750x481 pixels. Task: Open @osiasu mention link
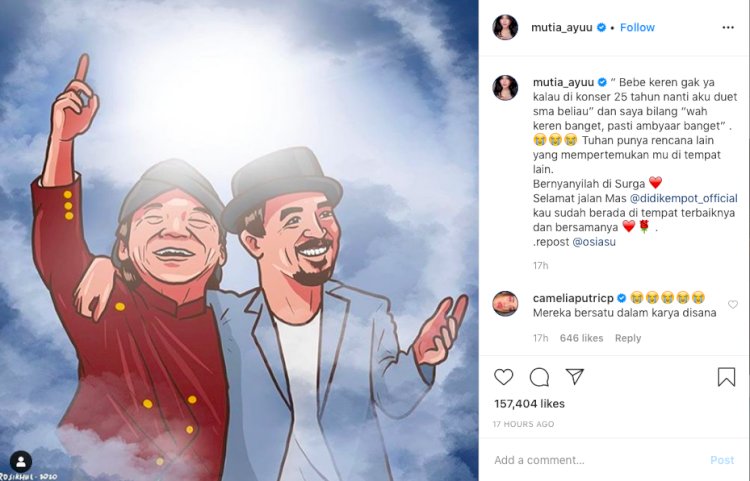click(x=594, y=242)
